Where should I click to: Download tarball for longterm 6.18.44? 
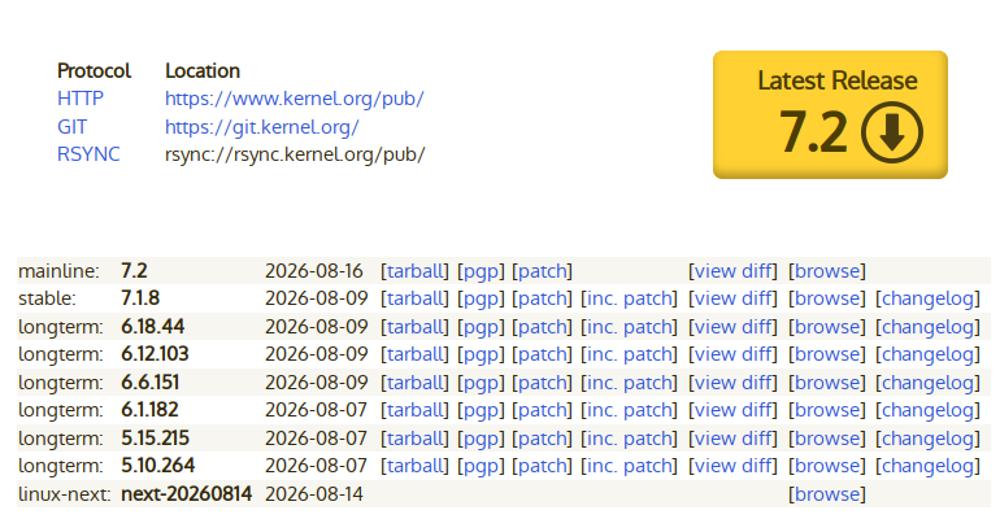pyautogui.click(x=415, y=326)
